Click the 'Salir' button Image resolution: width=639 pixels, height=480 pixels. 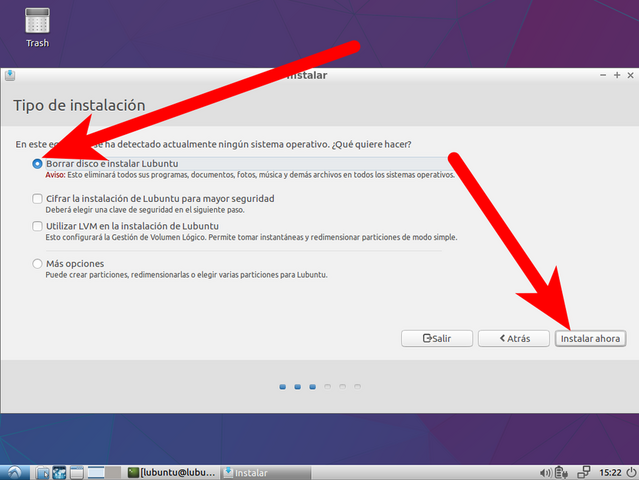click(437, 338)
